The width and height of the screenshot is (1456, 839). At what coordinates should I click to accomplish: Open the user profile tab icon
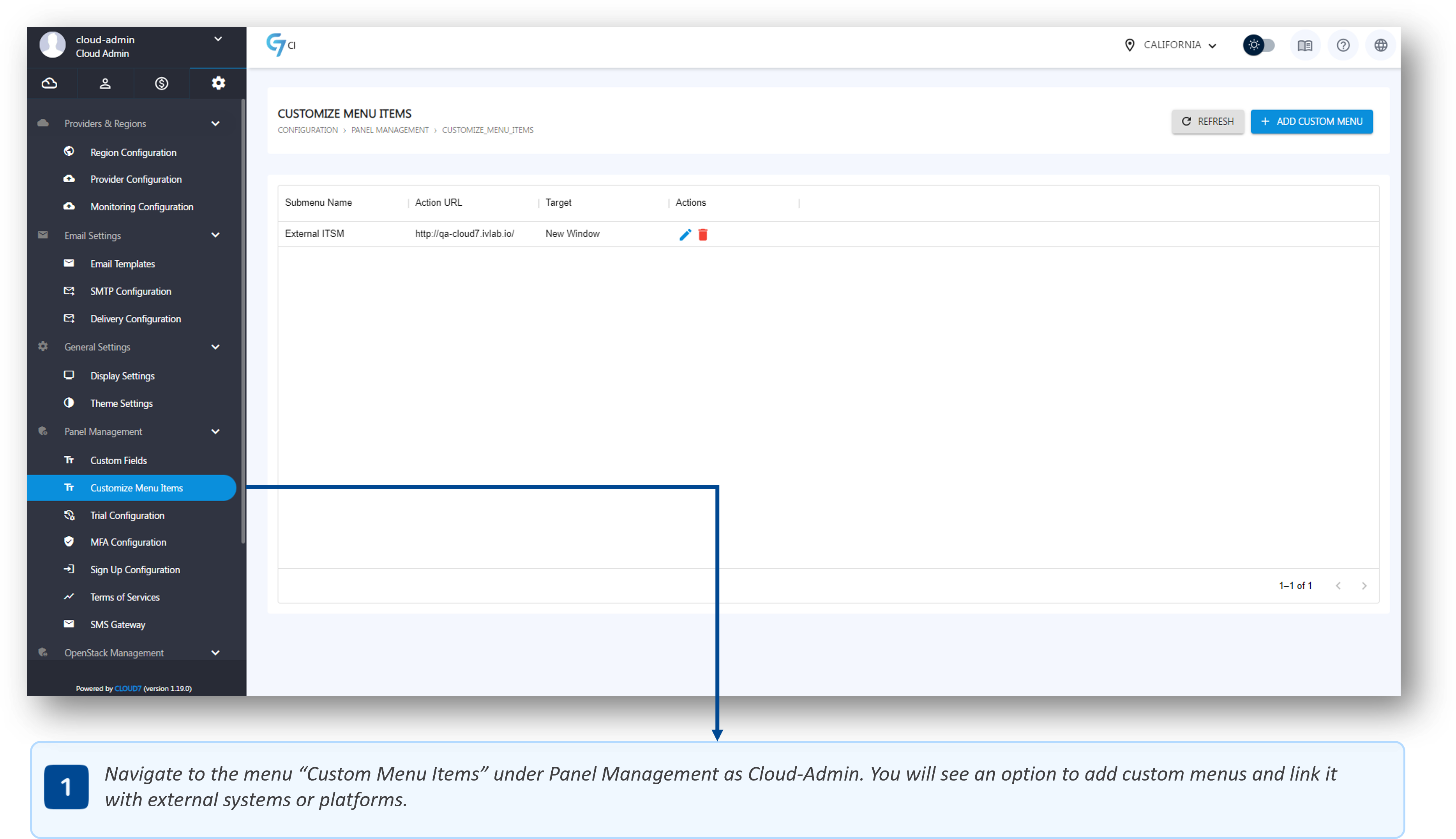coord(105,84)
